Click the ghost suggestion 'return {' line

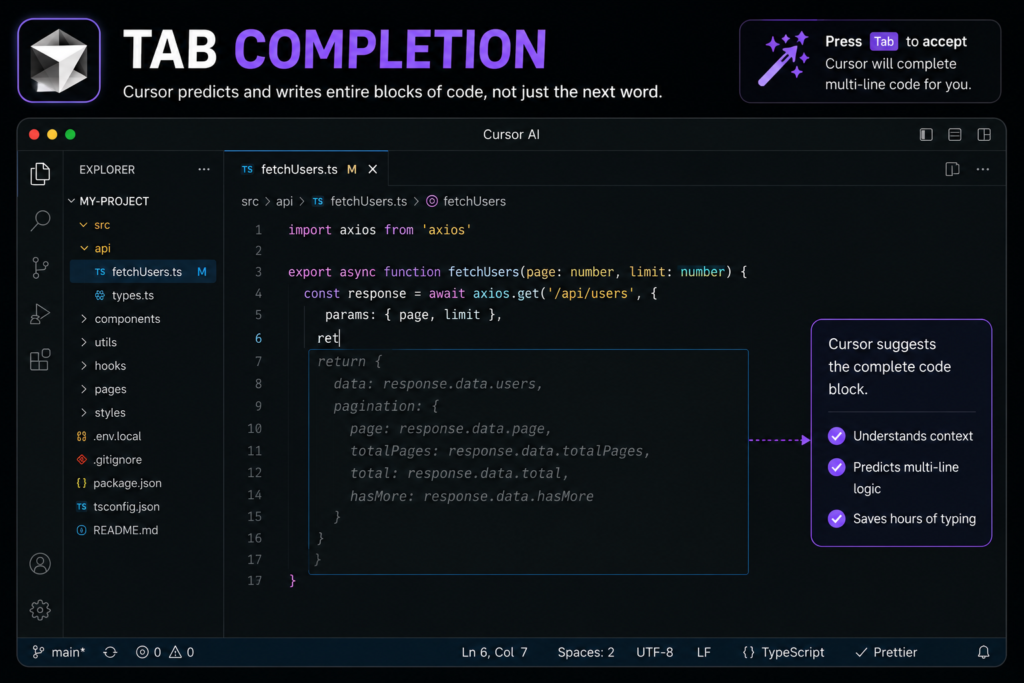(349, 361)
